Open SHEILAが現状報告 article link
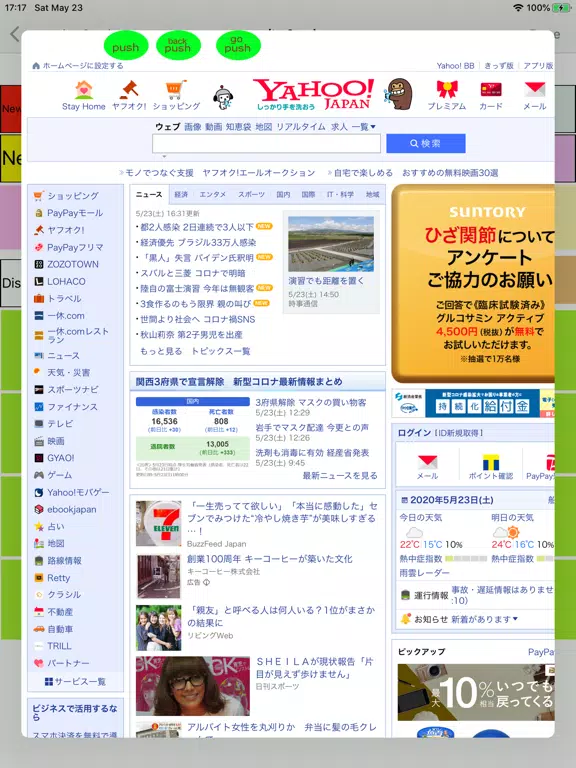Viewport: 576px width, 768px height. tap(314, 668)
